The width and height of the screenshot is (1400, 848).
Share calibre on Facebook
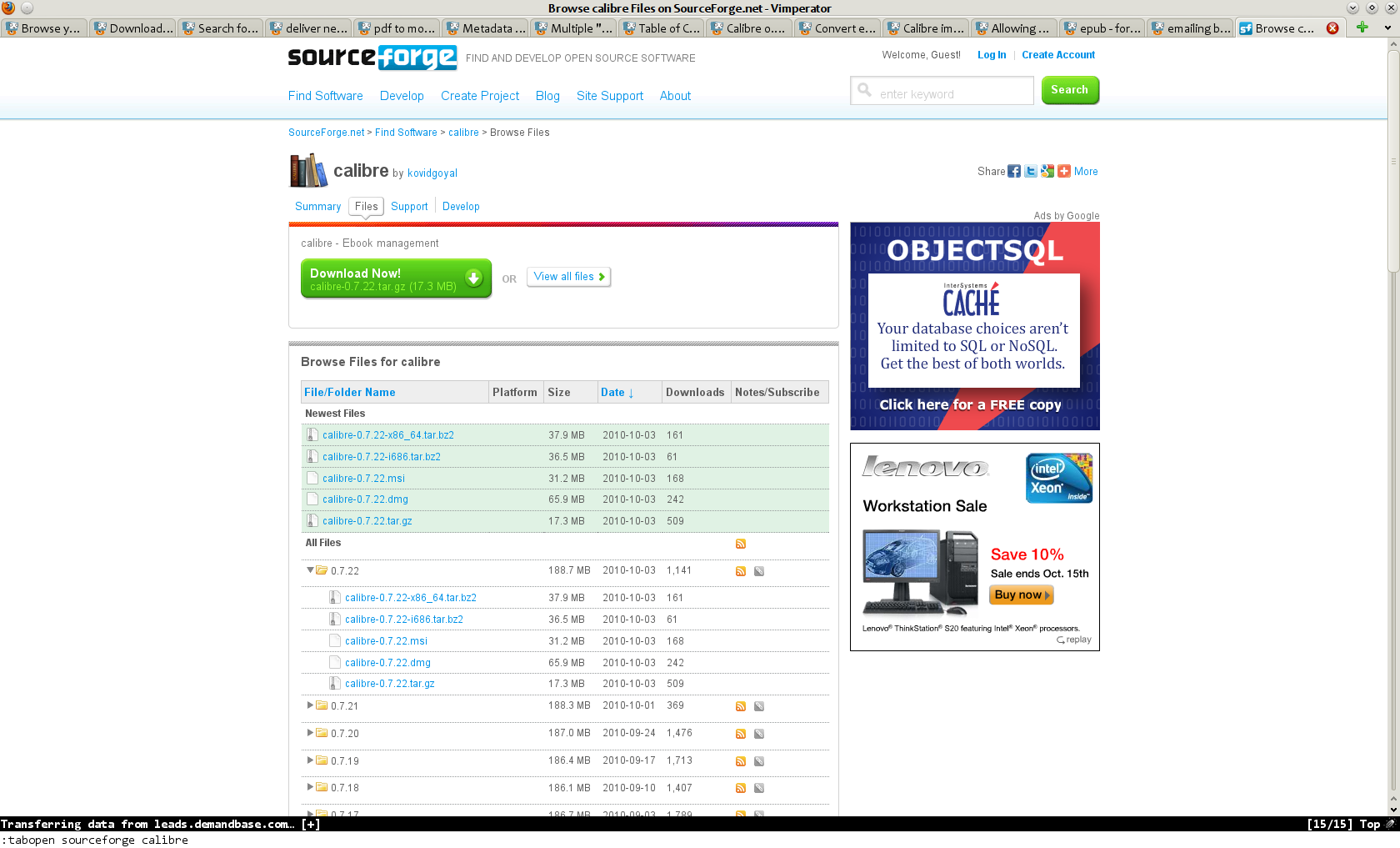pyautogui.click(x=1014, y=171)
